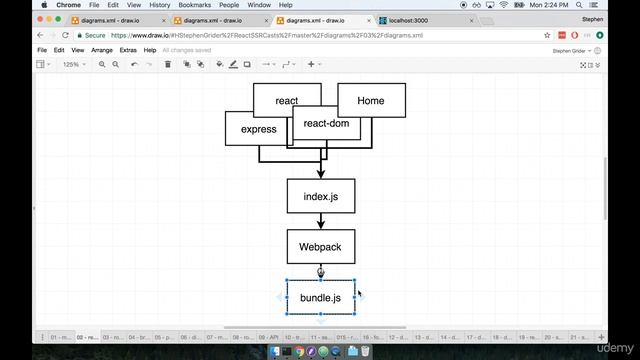Open the line color pencil tool
Image resolution: width=640 pixels, height=360 pixels.
tap(233, 64)
